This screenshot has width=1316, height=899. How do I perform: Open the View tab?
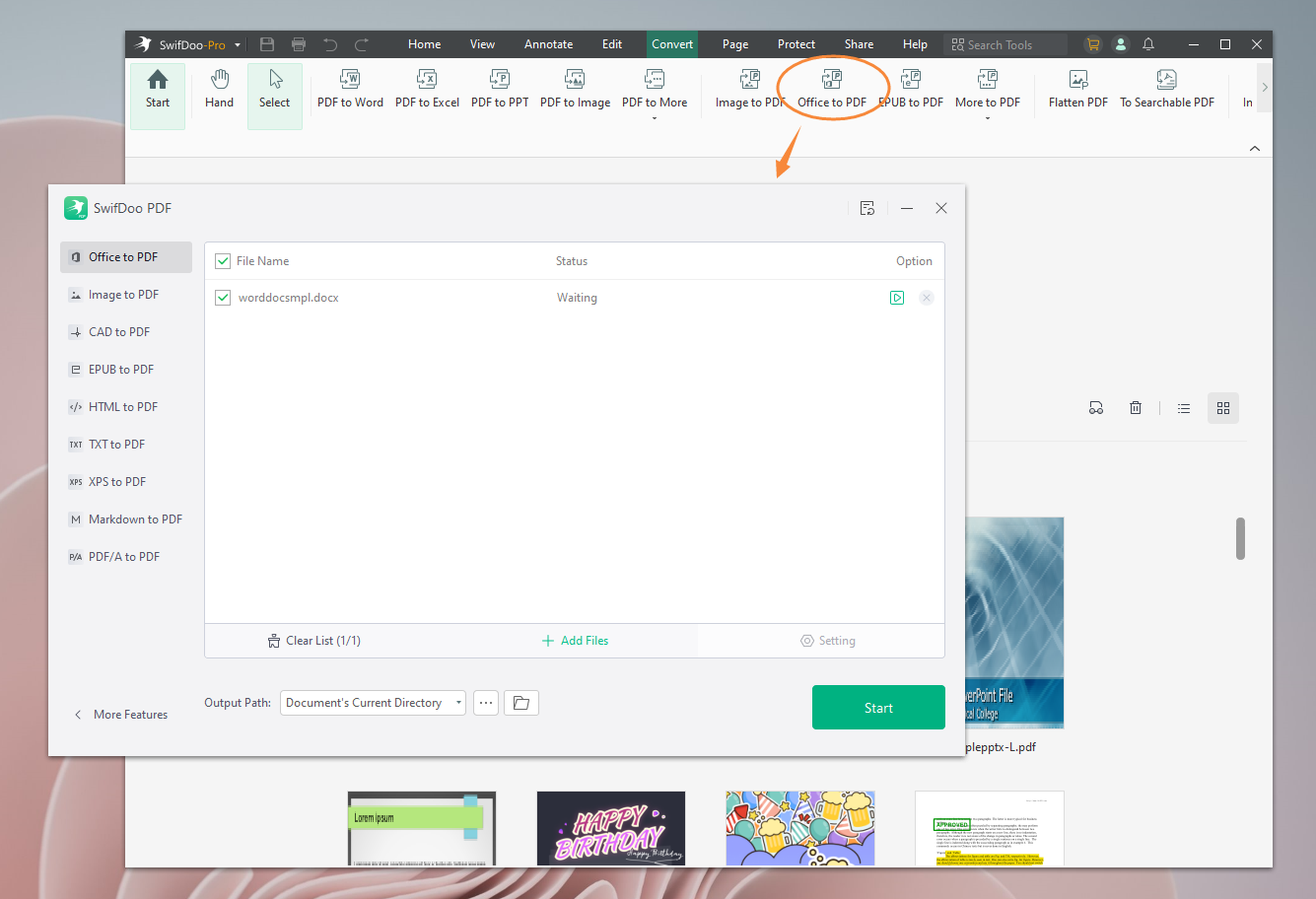[x=482, y=44]
